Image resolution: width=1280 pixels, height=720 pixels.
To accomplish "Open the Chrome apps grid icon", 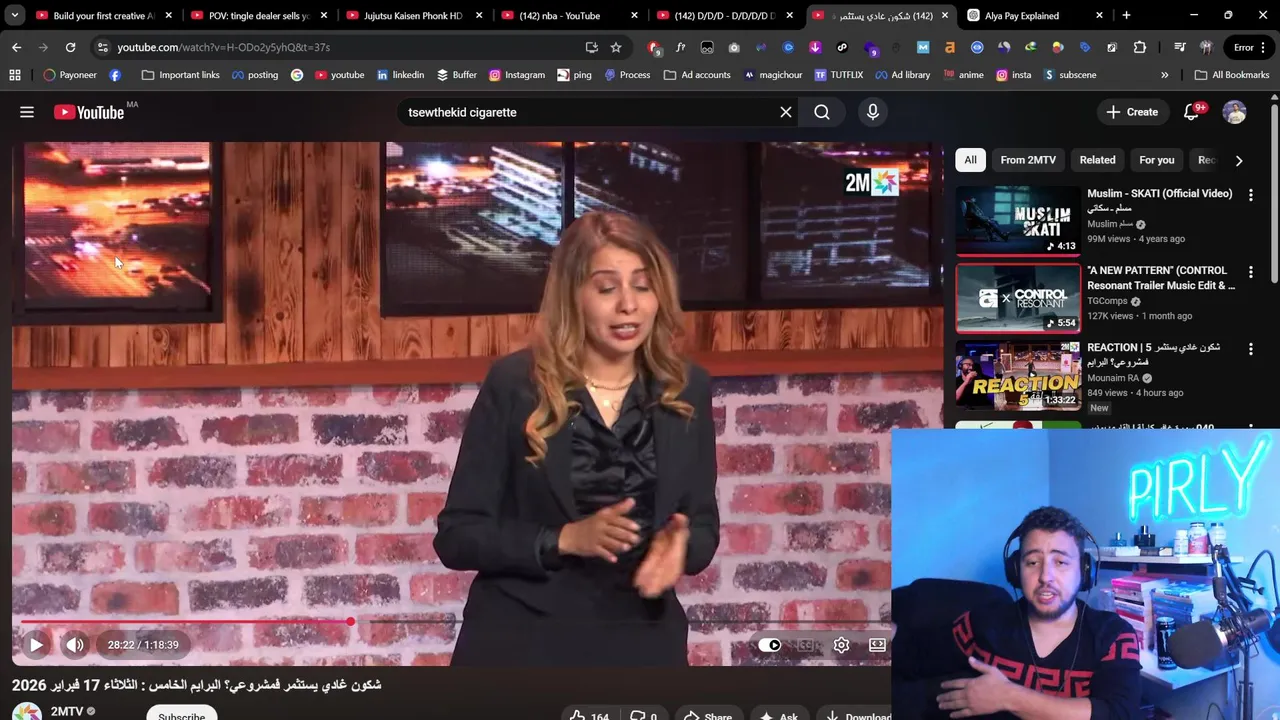I will click(15, 75).
